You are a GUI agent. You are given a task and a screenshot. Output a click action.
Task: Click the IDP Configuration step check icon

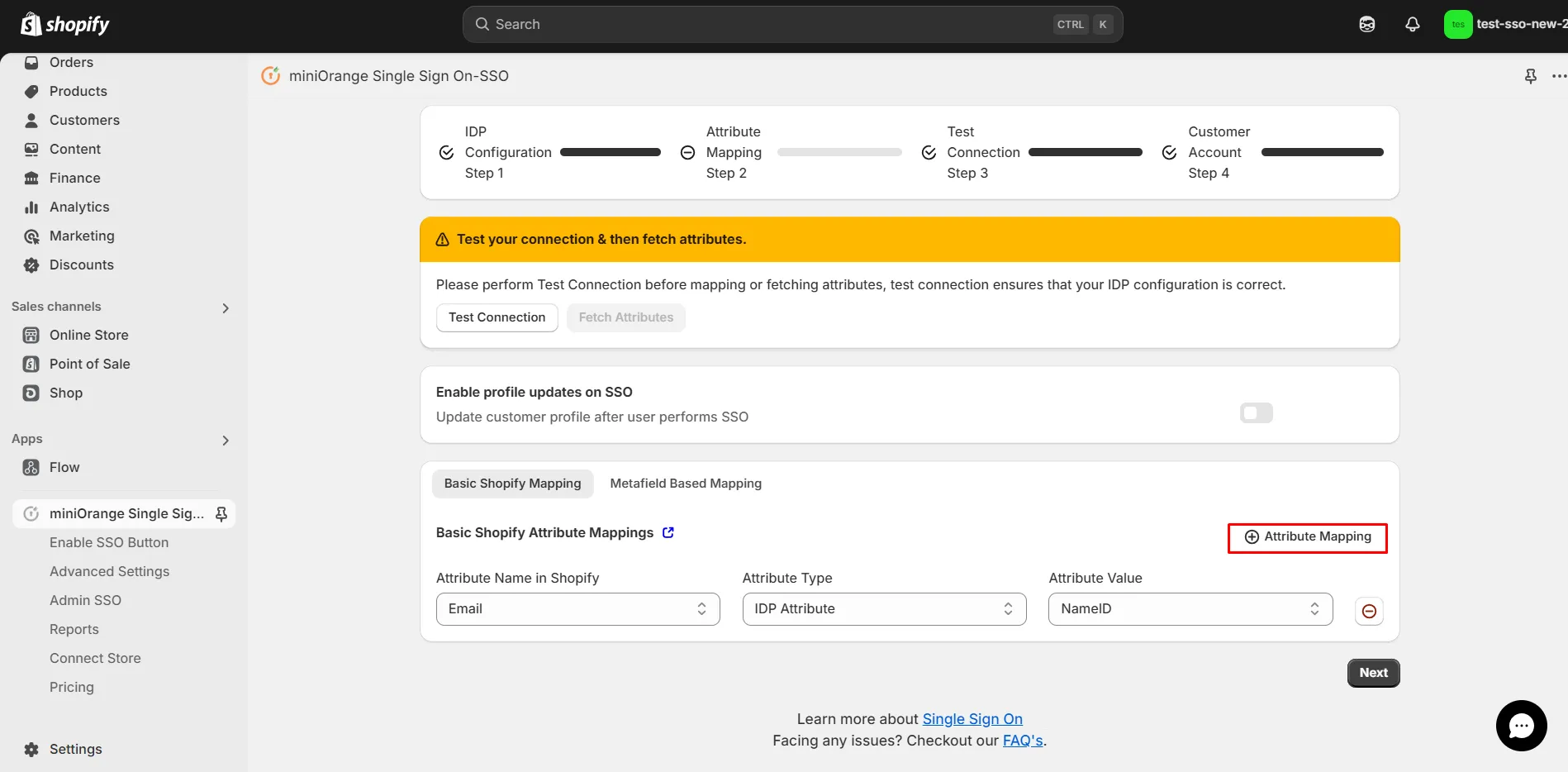(x=446, y=152)
